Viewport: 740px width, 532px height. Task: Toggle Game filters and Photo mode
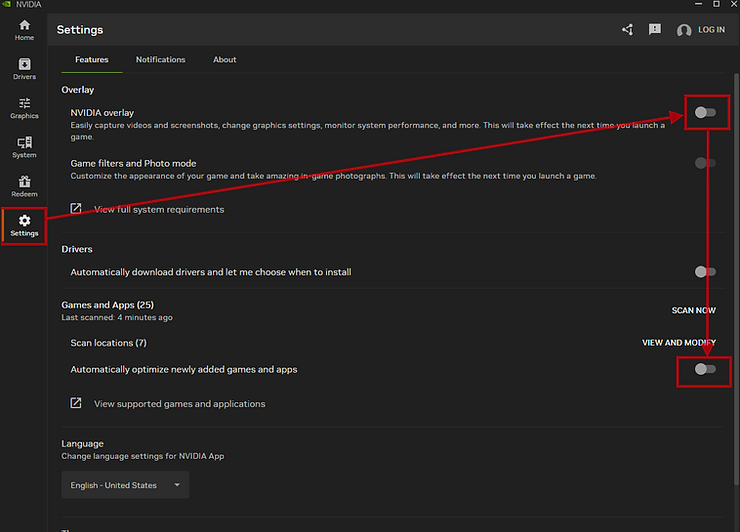[x=705, y=163]
